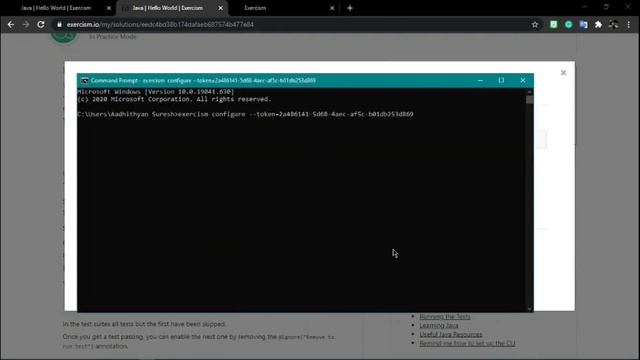This screenshot has width=640, height=360.
Task: Close the Exercism tab
Action: [x=332, y=8]
